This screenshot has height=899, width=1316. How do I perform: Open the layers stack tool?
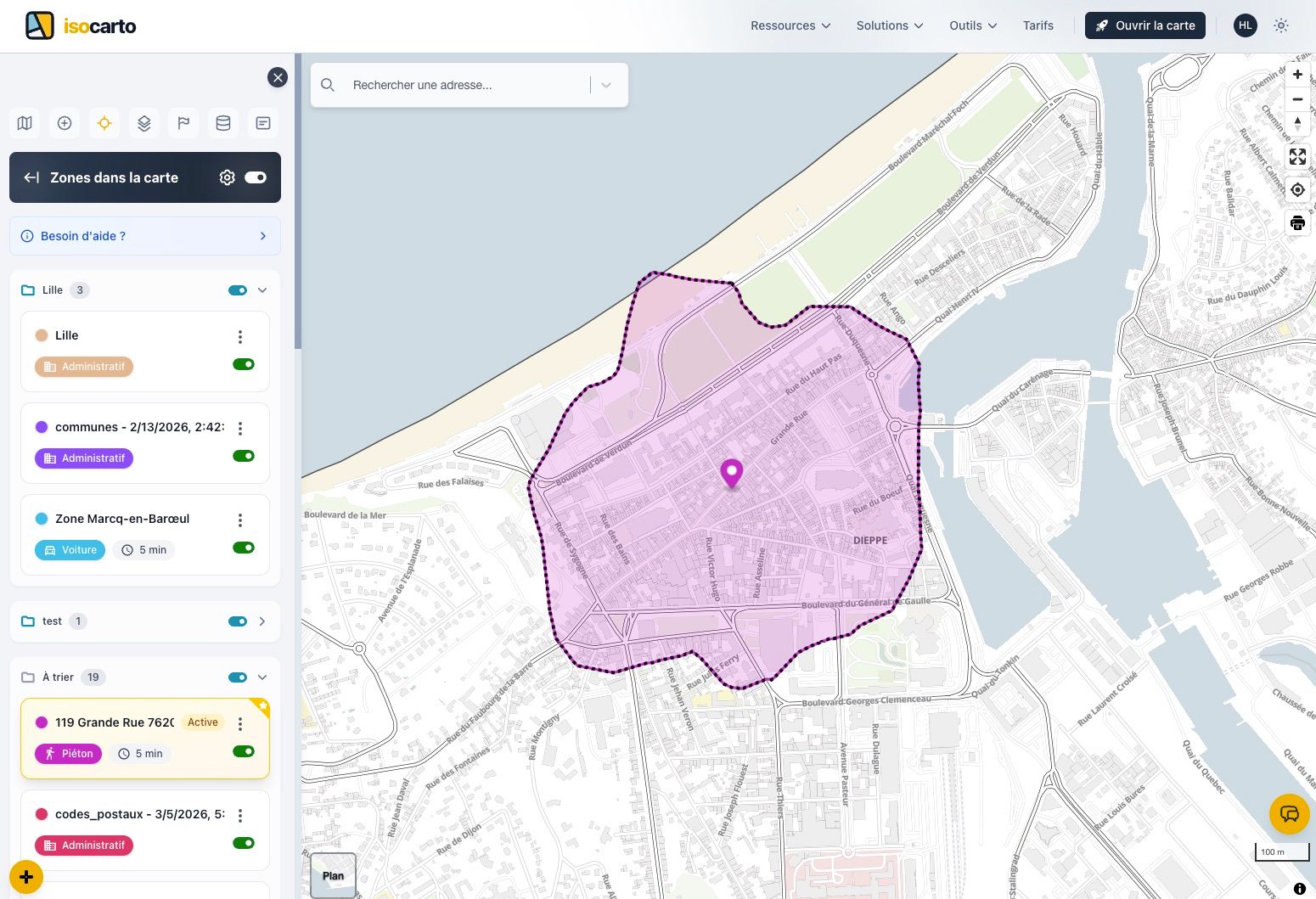tap(144, 123)
